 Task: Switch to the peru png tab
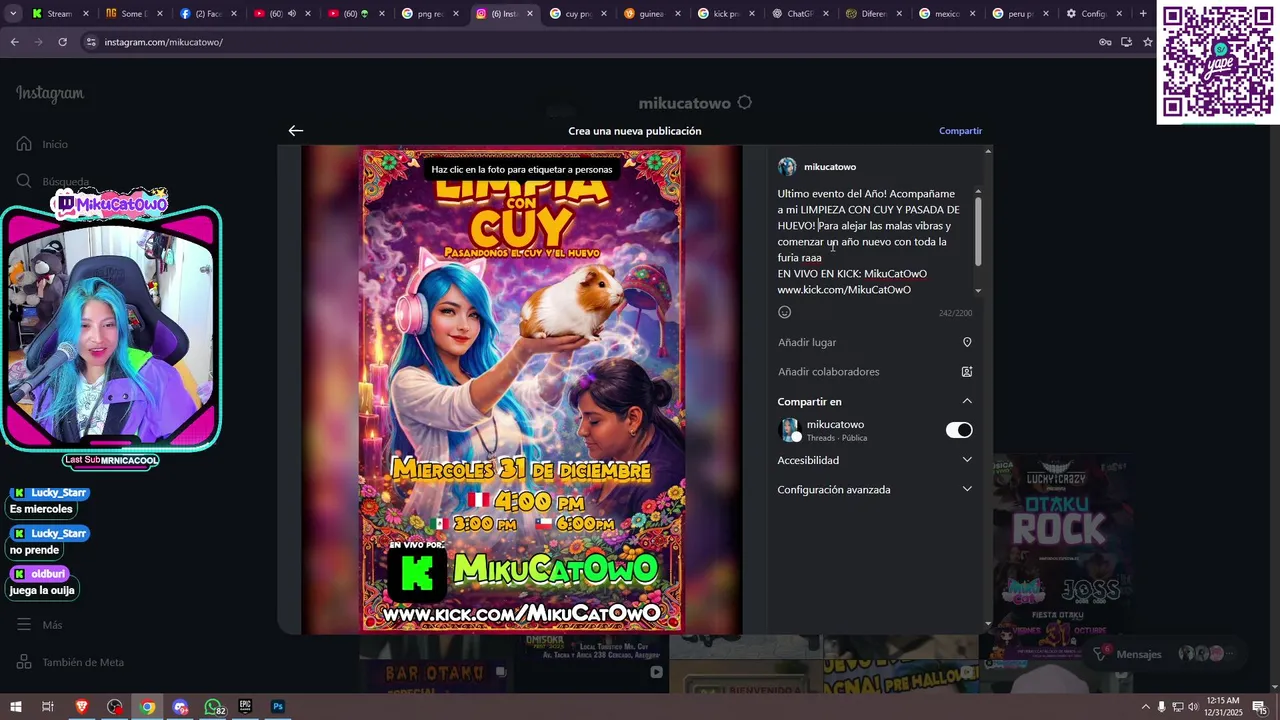click(x=1020, y=14)
